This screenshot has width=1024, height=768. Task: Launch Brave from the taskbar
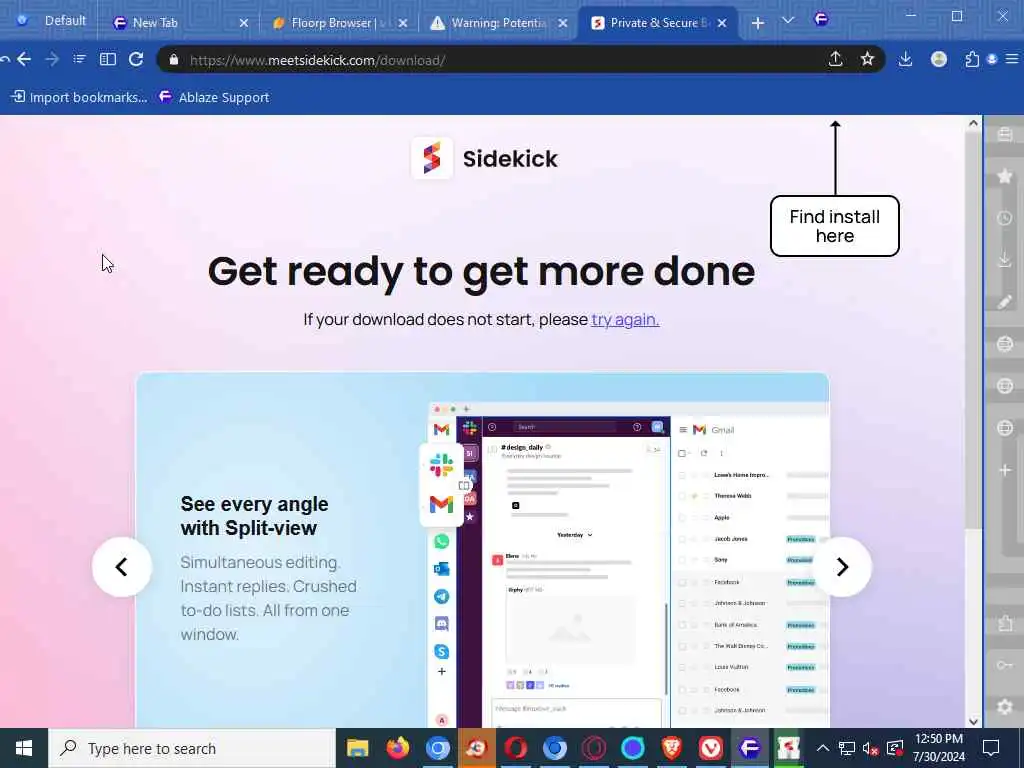[x=671, y=748]
